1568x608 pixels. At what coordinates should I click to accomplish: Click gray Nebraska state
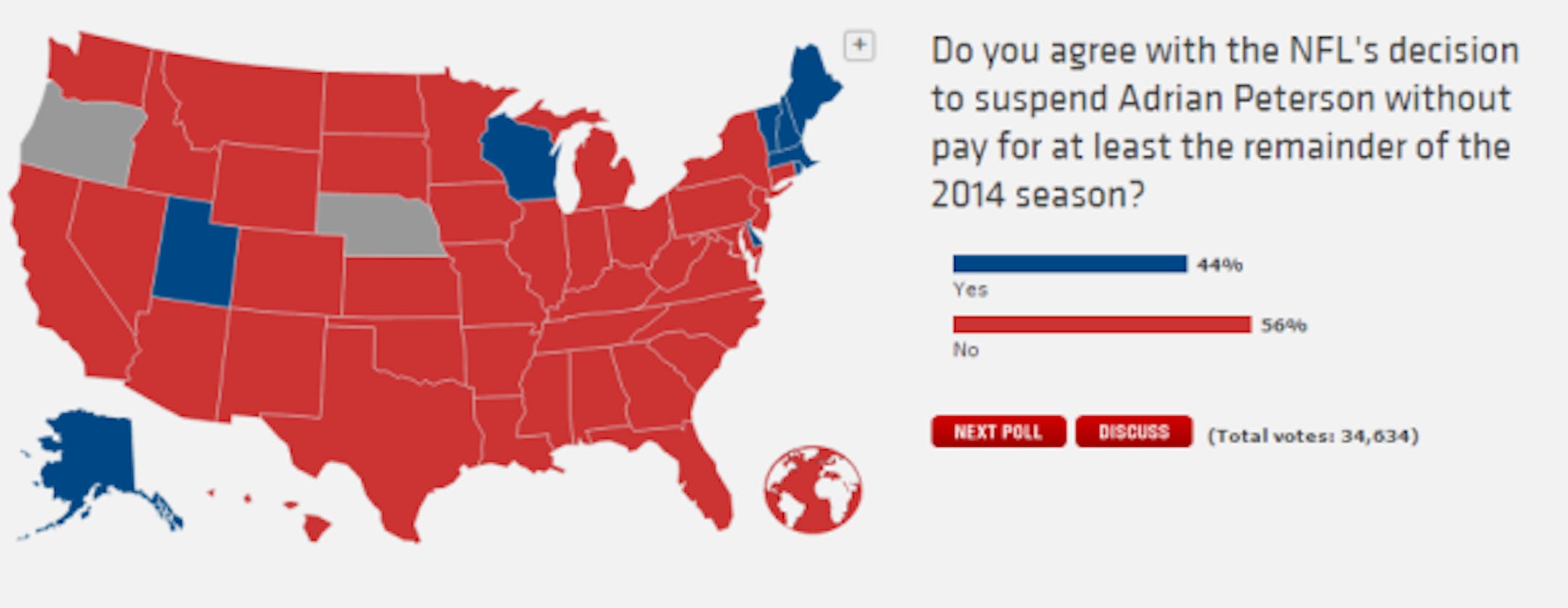[x=381, y=222]
